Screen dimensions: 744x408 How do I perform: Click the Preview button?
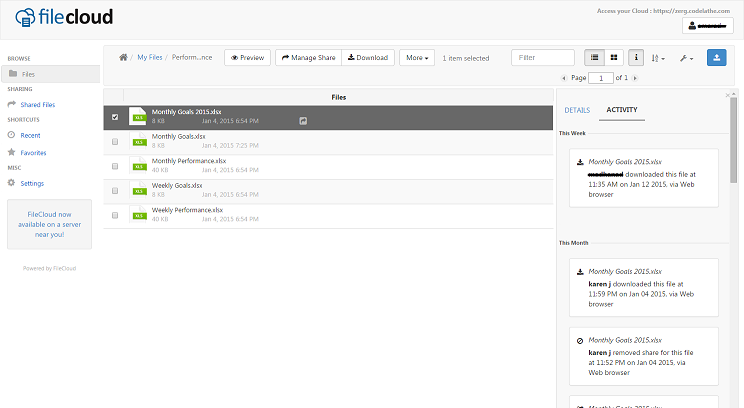coord(247,57)
